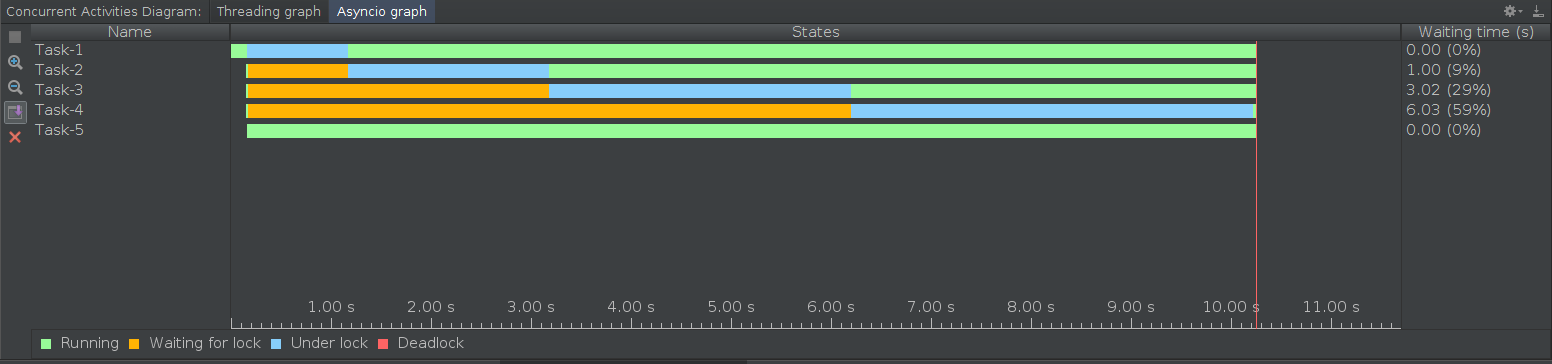The width and height of the screenshot is (1552, 364).
Task: Select the Task-4 row name
Action: coord(59,110)
